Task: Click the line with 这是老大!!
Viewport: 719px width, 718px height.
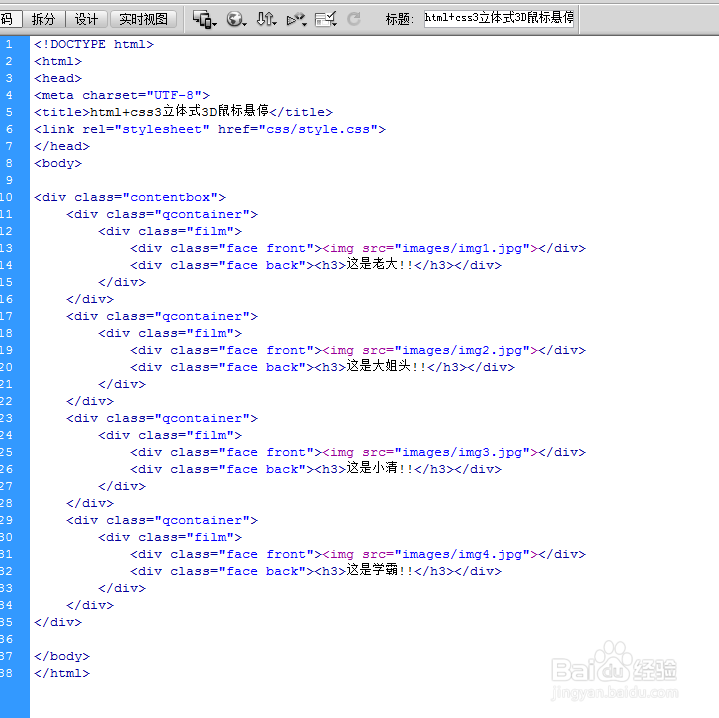Action: coord(316,265)
